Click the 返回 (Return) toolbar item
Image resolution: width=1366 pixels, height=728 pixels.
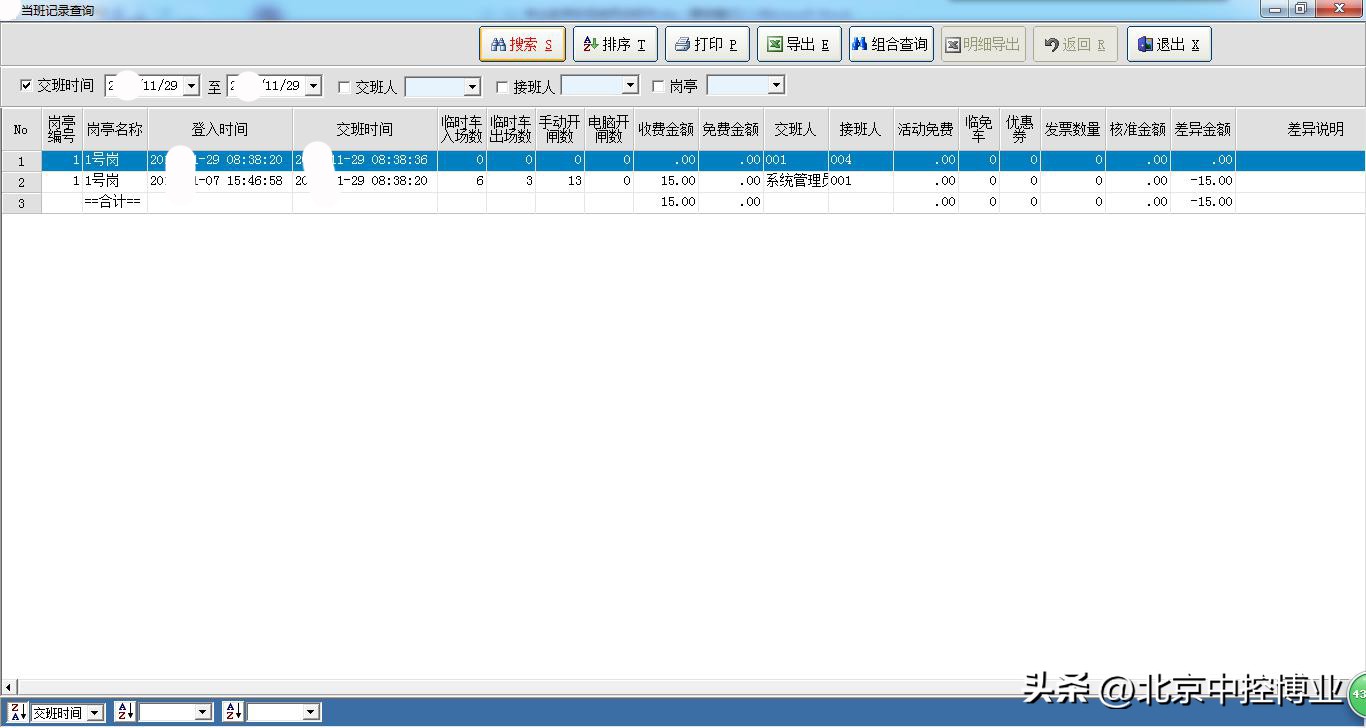click(x=1075, y=43)
